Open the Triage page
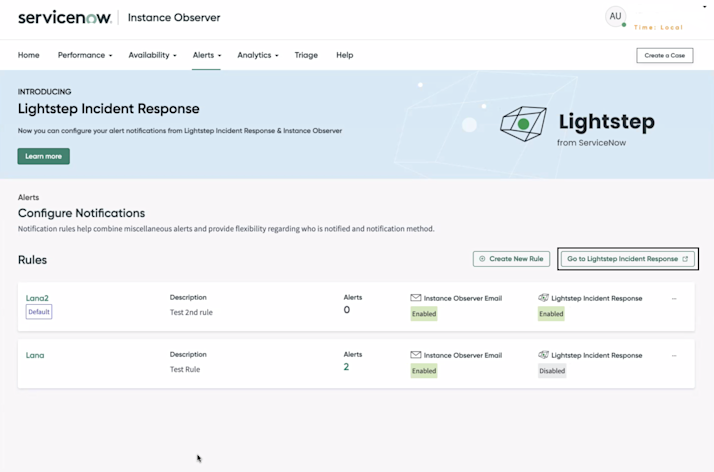 306,55
